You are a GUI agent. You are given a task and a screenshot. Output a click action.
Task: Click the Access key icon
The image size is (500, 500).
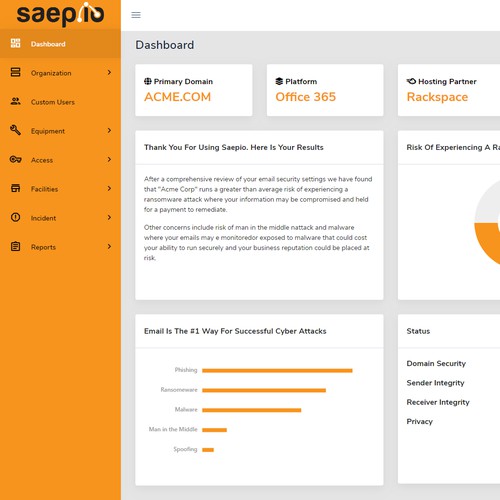click(15, 159)
